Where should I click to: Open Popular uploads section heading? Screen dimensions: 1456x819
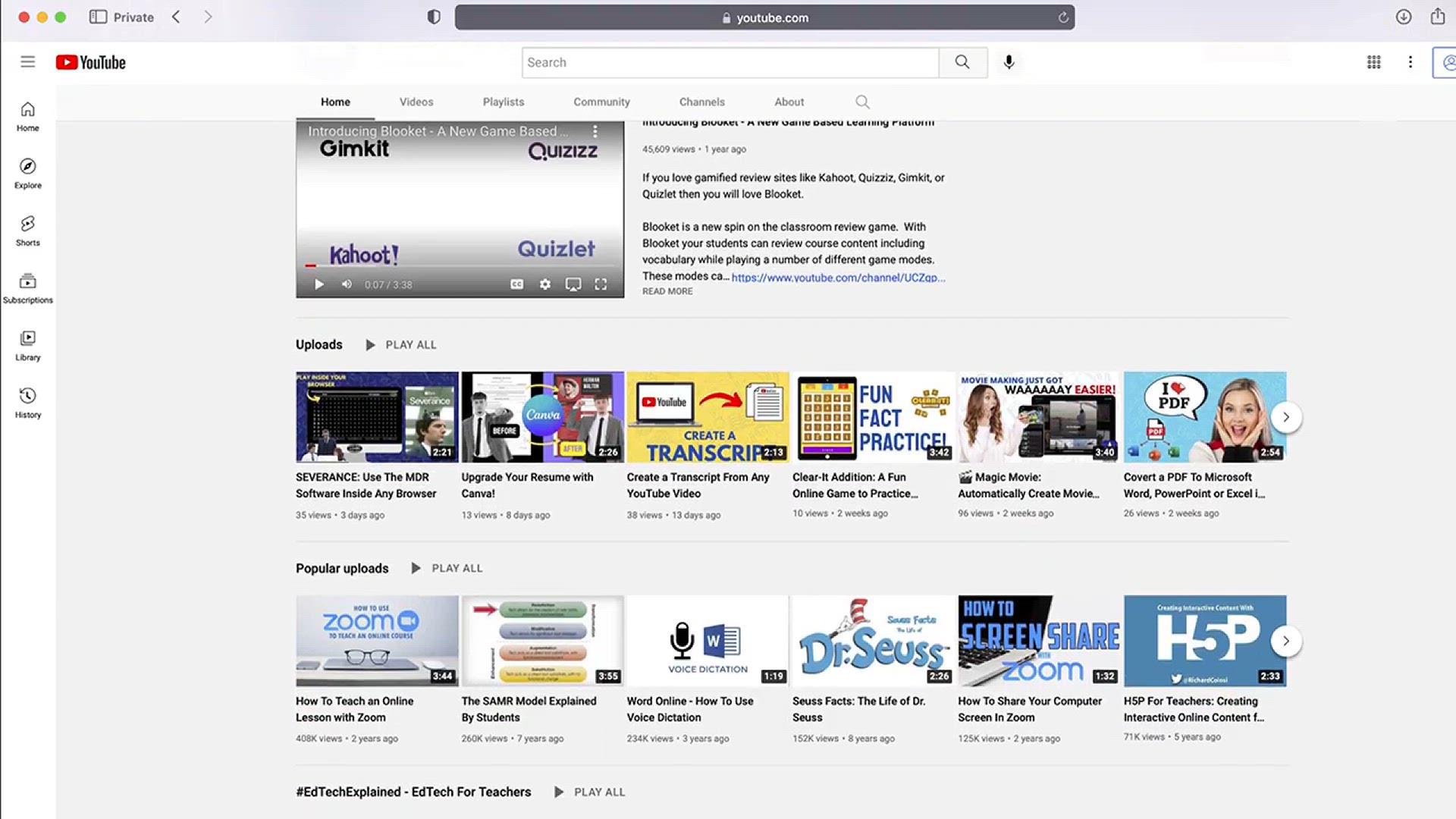(x=342, y=568)
